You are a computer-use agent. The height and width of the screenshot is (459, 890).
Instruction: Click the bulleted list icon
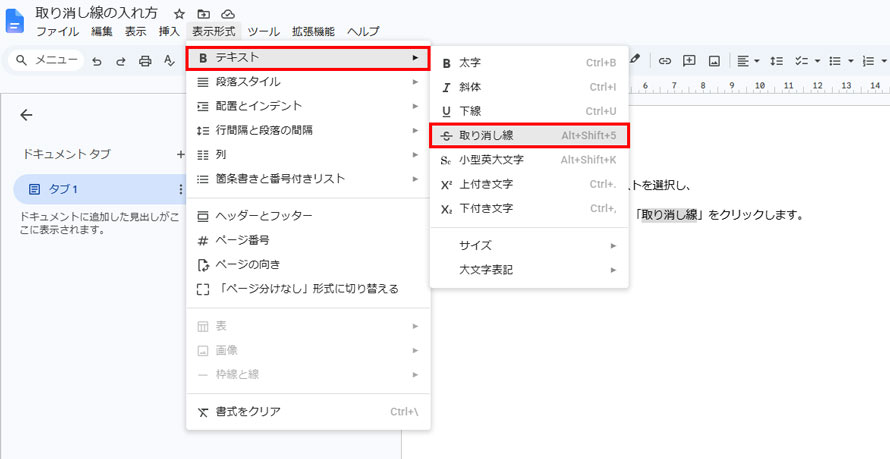(x=834, y=61)
